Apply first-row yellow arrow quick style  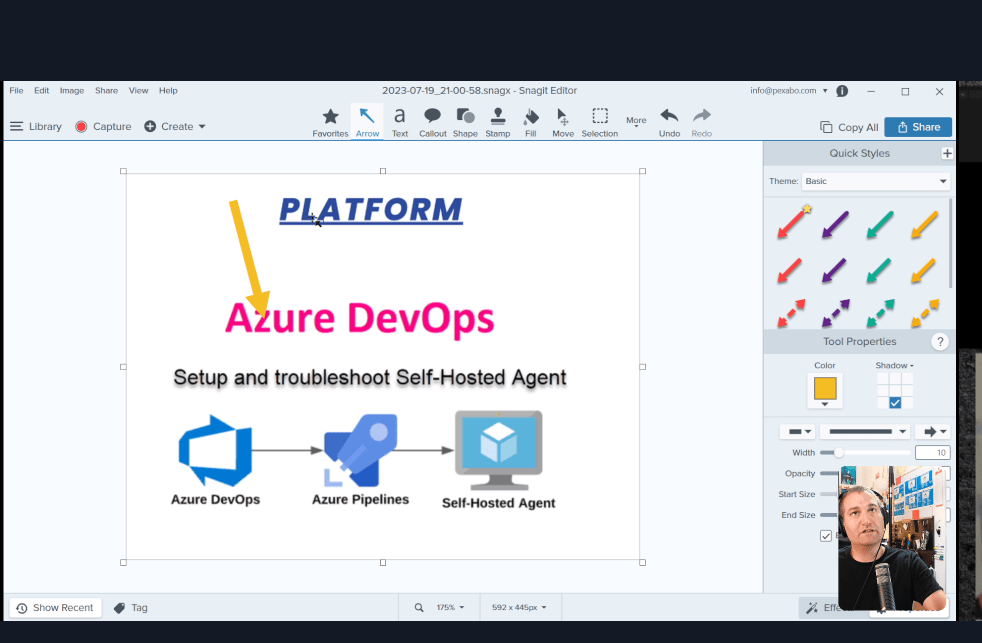click(924, 224)
